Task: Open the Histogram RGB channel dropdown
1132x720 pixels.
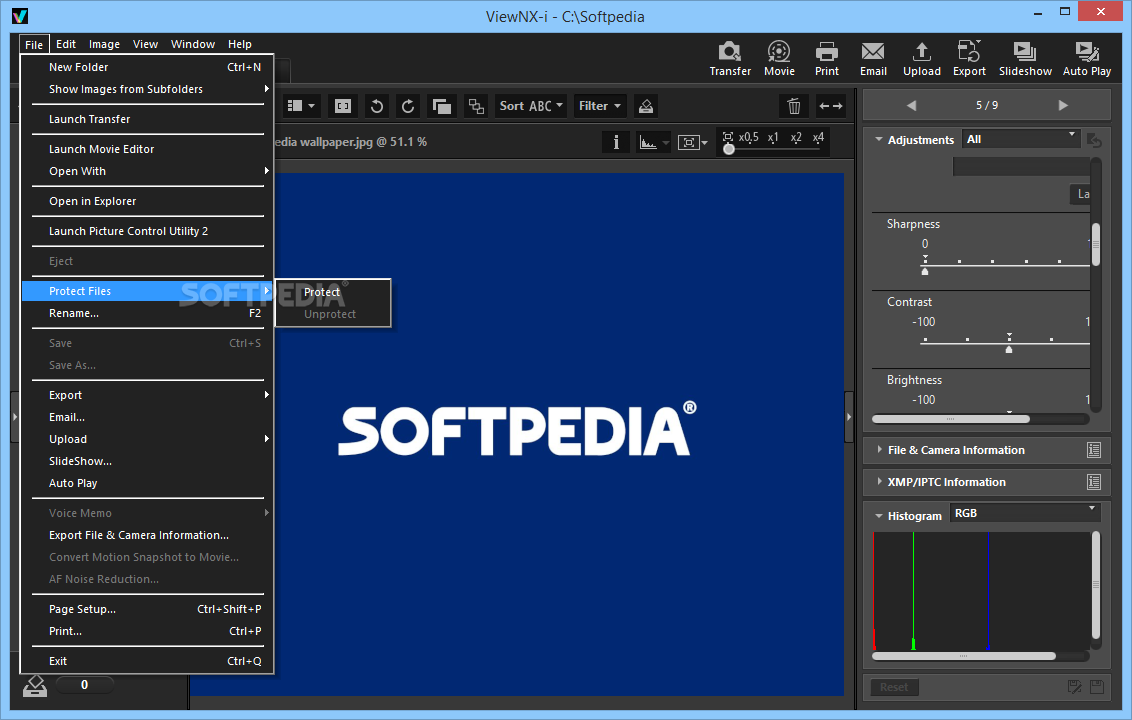Action: (x=1024, y=513)
